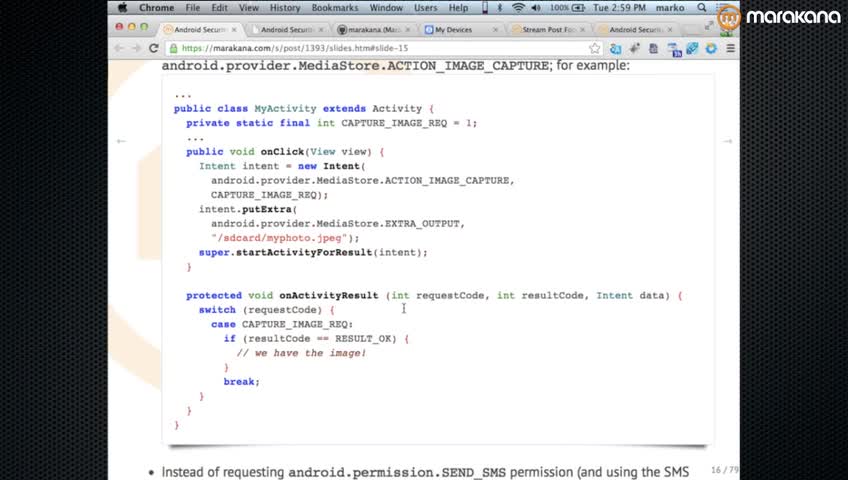The image size is (848, 480).
Task: Click the ACTION_IMAGE_CAPTURE heading text above code
Action: (x=395, y=66)
